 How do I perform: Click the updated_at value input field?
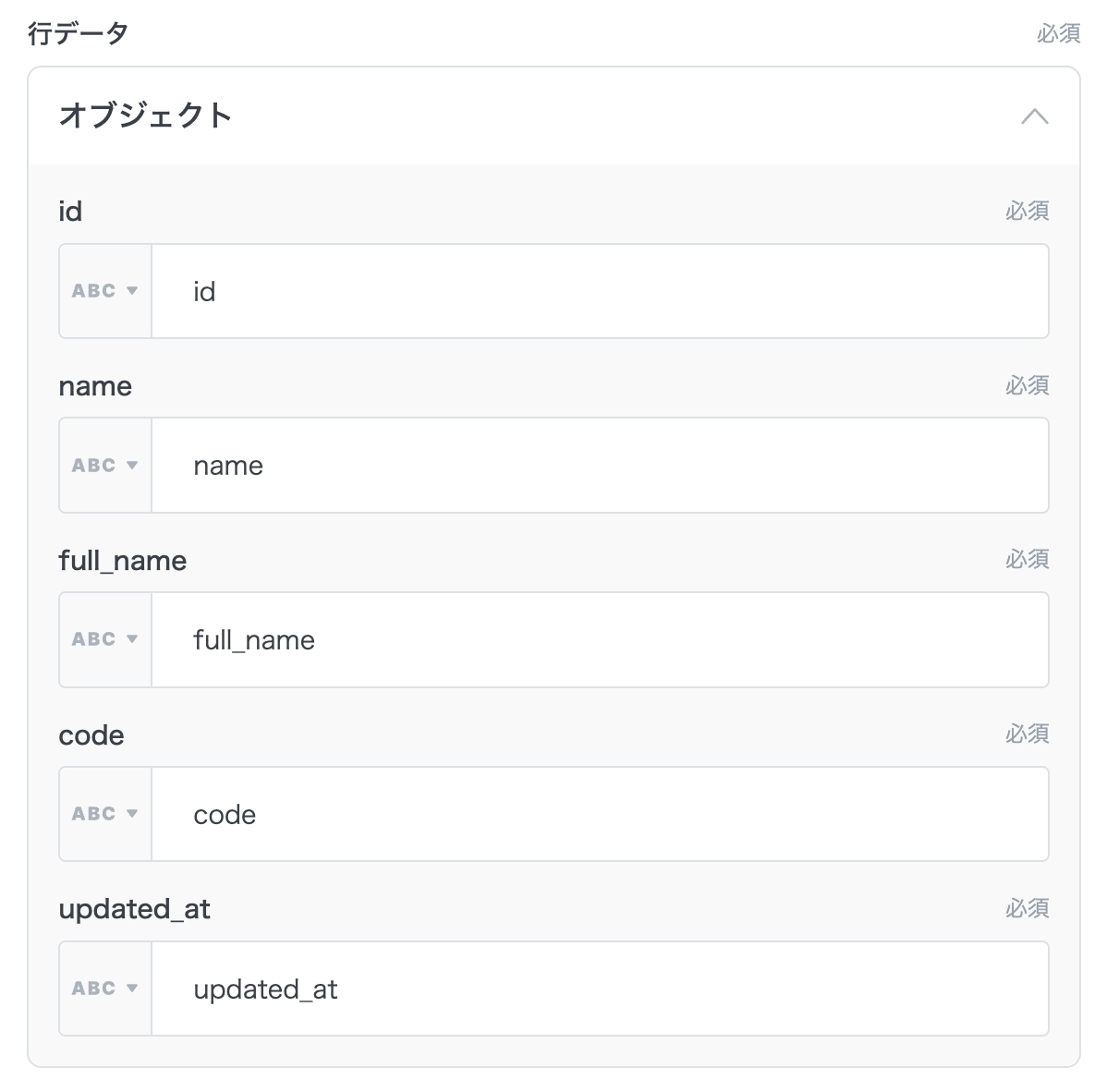[x=599, y=989]
